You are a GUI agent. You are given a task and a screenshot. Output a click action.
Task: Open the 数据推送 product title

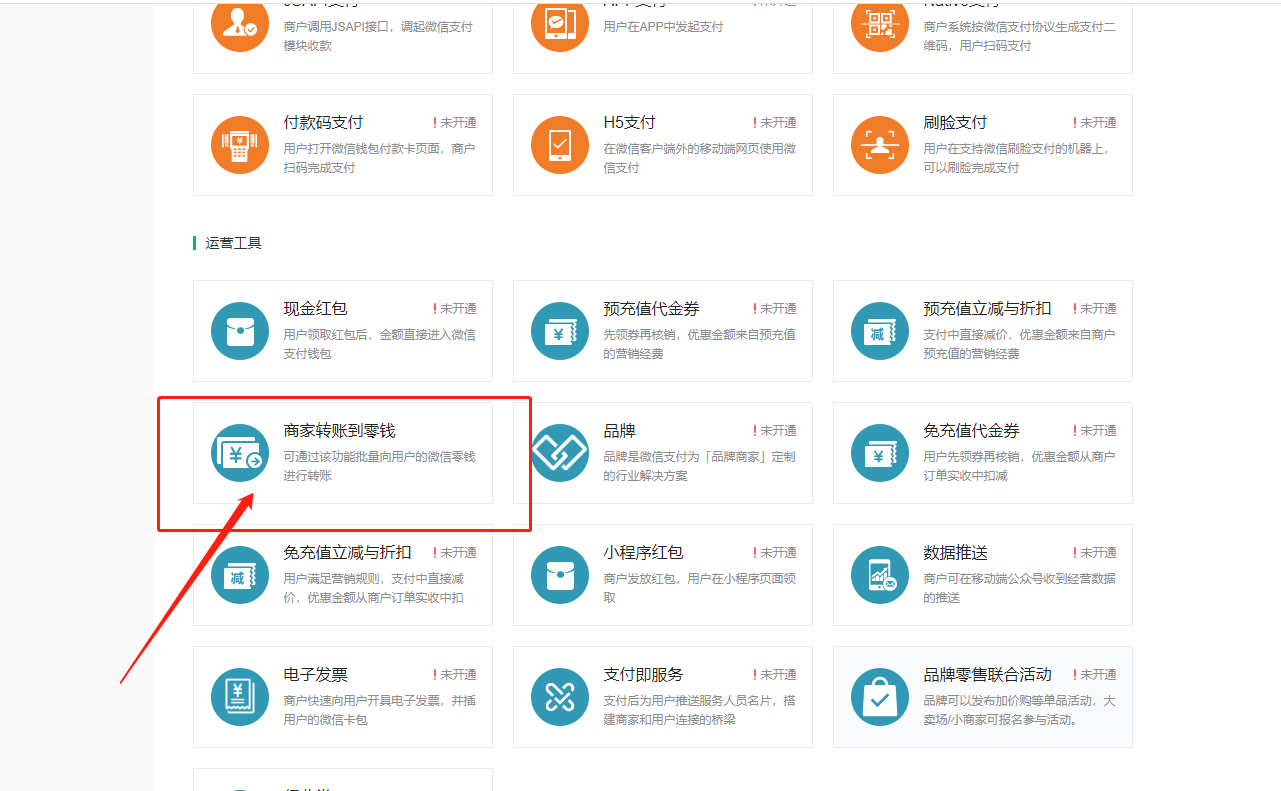click(955, 553)
